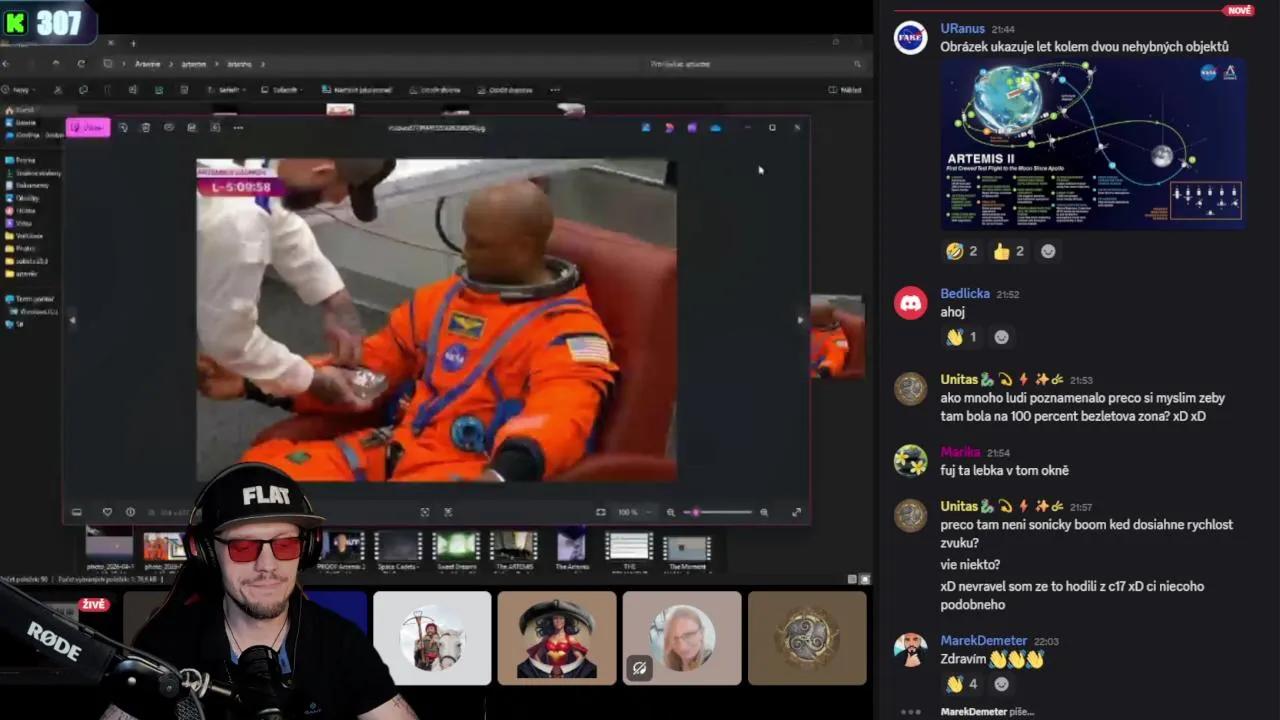The height and width of the screenshot is (720, 1280).
Task: Add a new File Explorer tab
Action: tap(133, 43)
